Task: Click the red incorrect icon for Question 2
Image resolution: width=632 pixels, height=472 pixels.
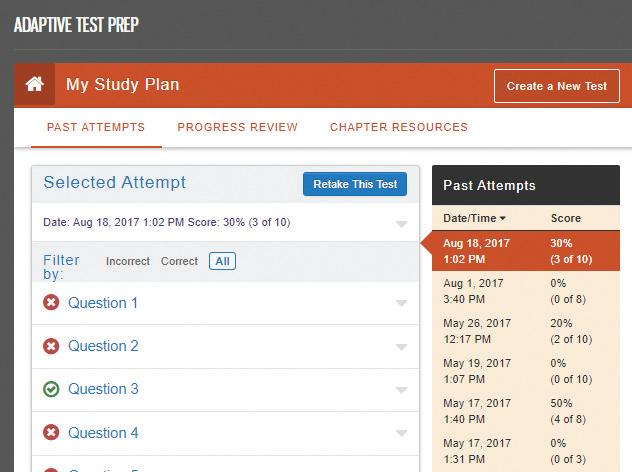Action: [51, 346]
